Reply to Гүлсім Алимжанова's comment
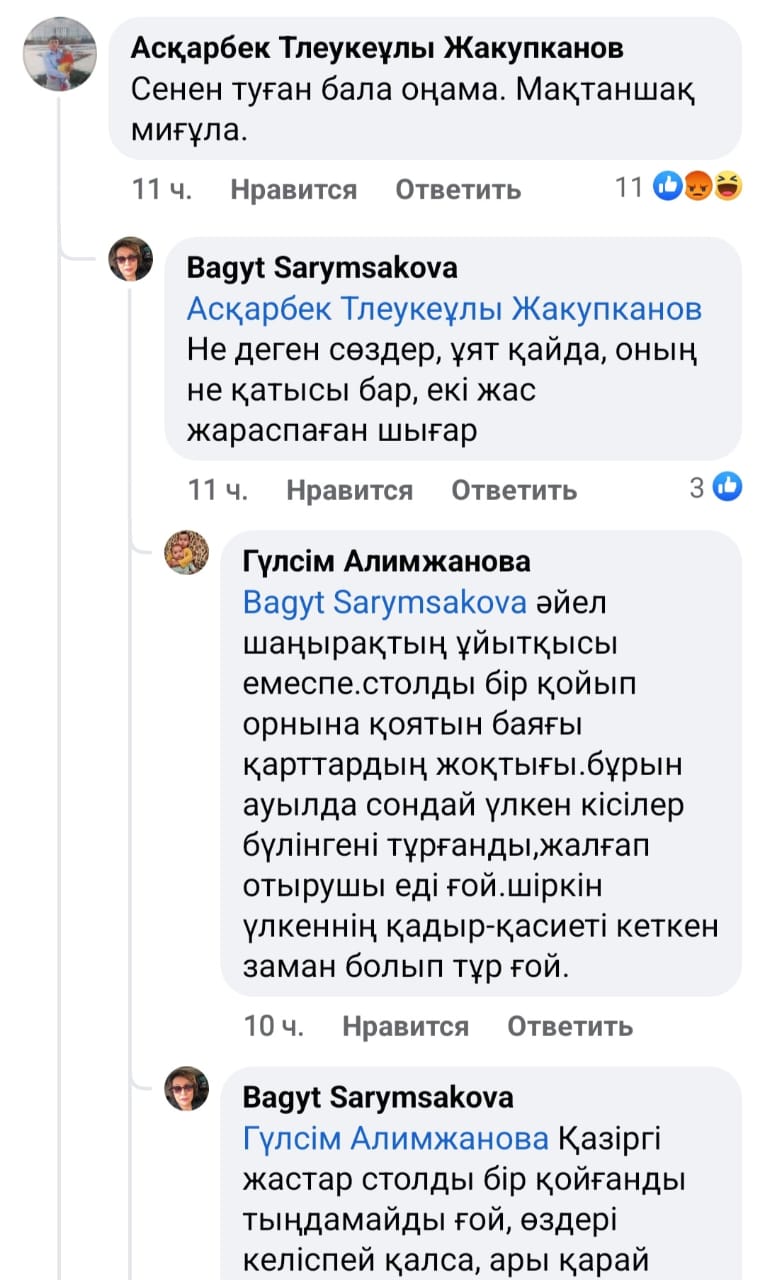765x1280 pixels. pos(570,1025)
